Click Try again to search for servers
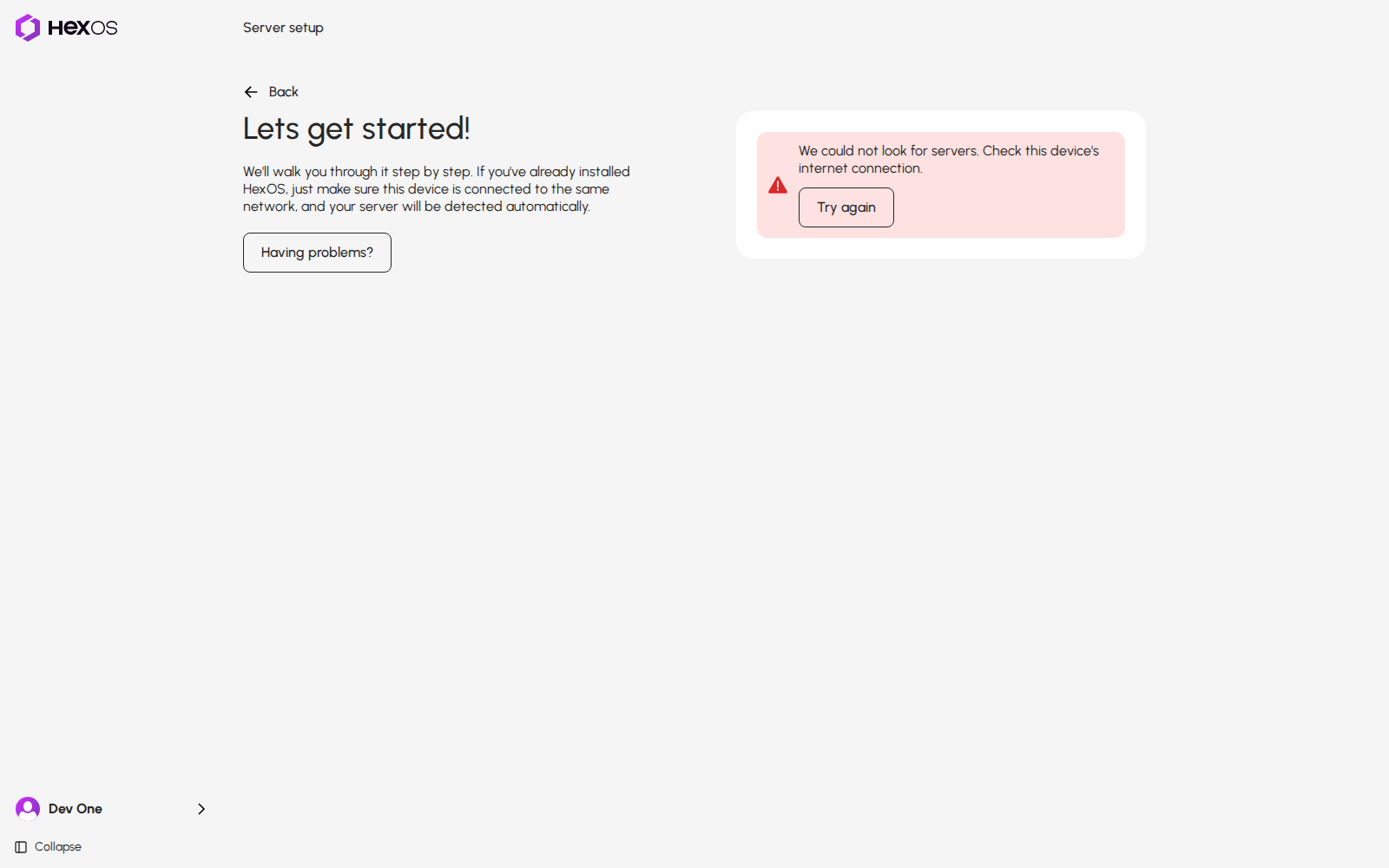The height and width of the screenshot is (868, 1389). (x=846, y=207)
